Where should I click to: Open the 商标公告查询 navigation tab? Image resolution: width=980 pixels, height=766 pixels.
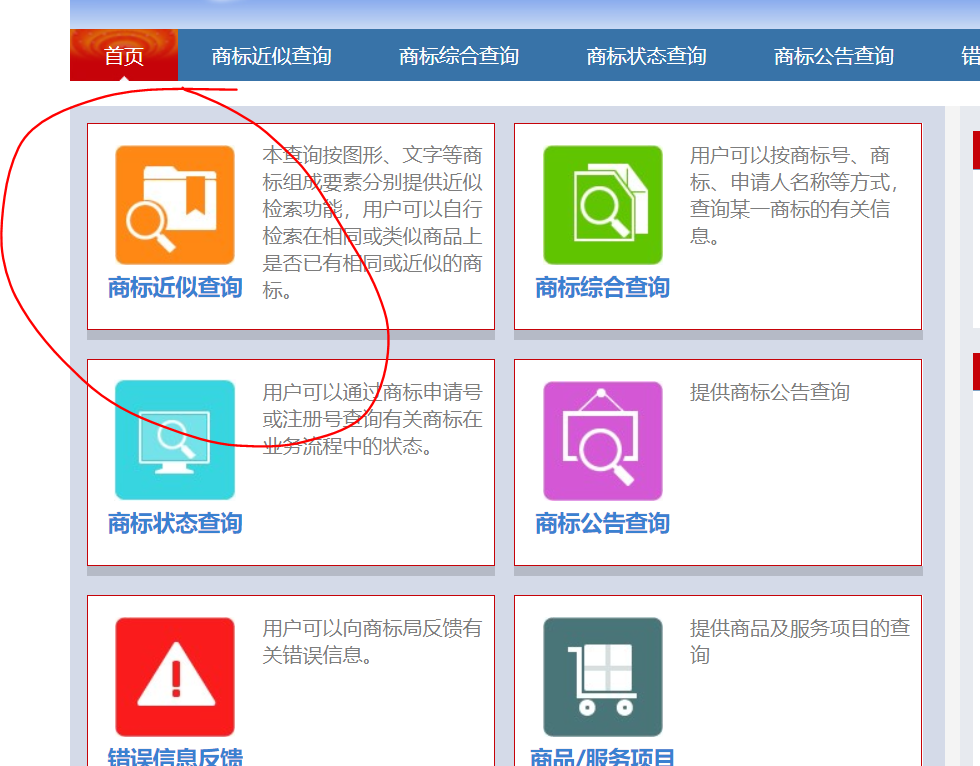click(833, 56)
